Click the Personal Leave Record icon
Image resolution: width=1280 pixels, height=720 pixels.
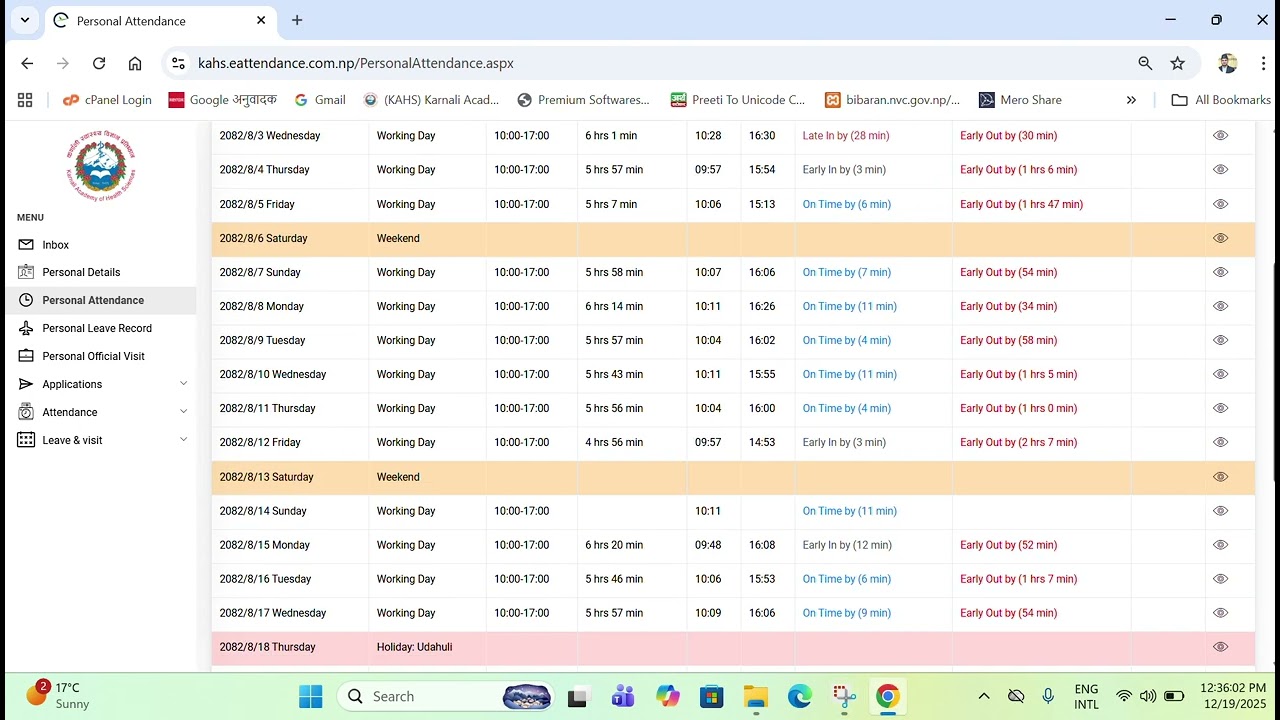[x=26, y=328]
